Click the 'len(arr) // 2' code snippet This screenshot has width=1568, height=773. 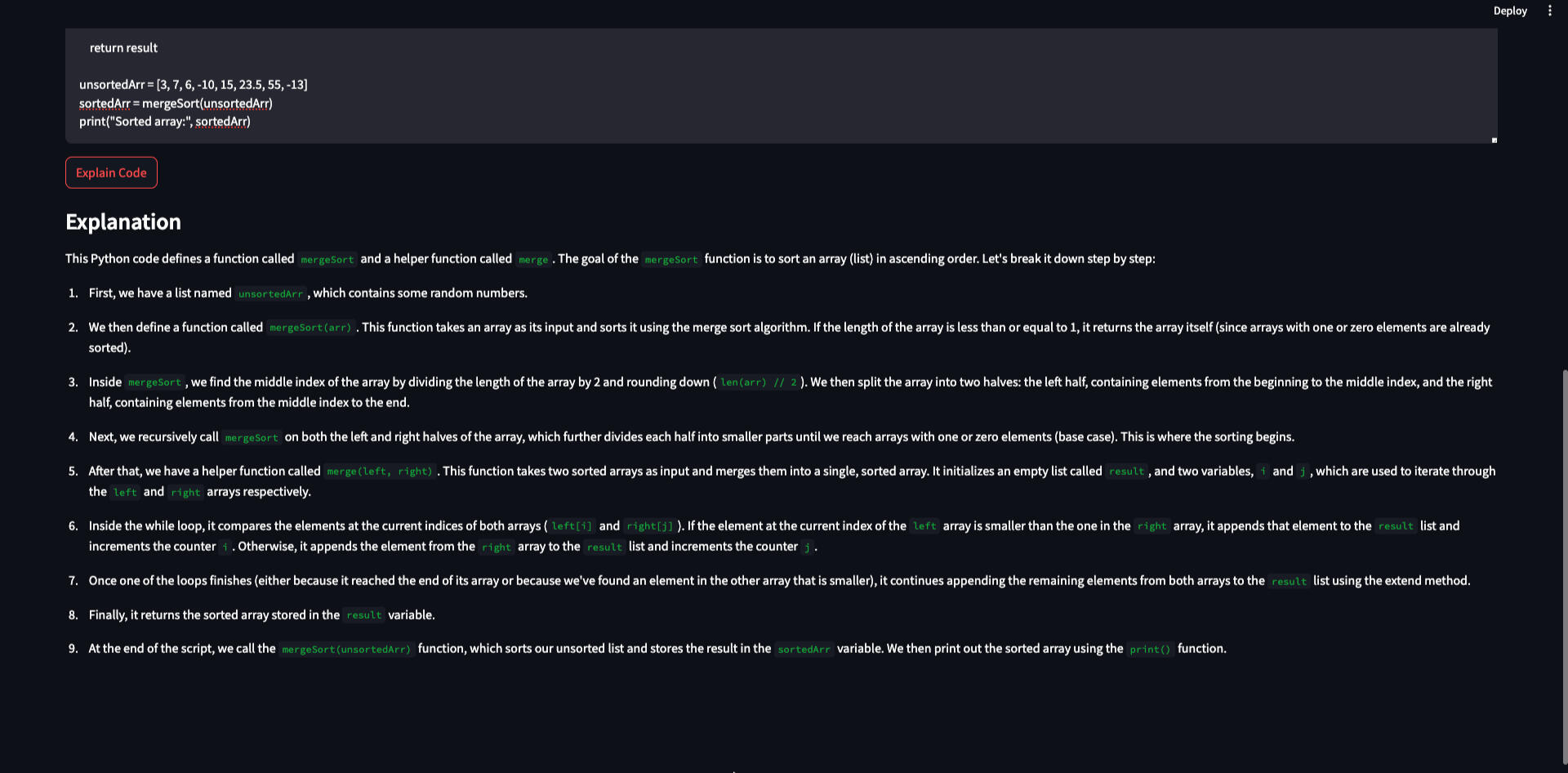pos(758,382)
